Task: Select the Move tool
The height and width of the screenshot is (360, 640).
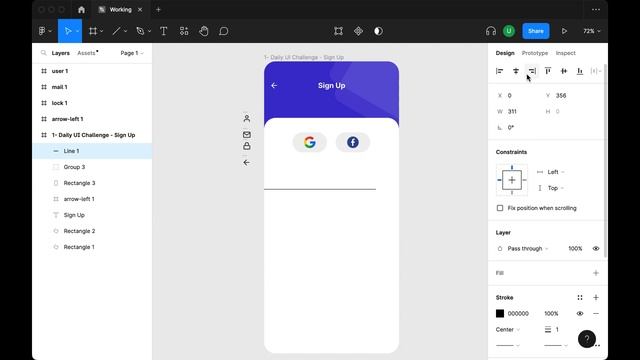Action: pos(68,31)
